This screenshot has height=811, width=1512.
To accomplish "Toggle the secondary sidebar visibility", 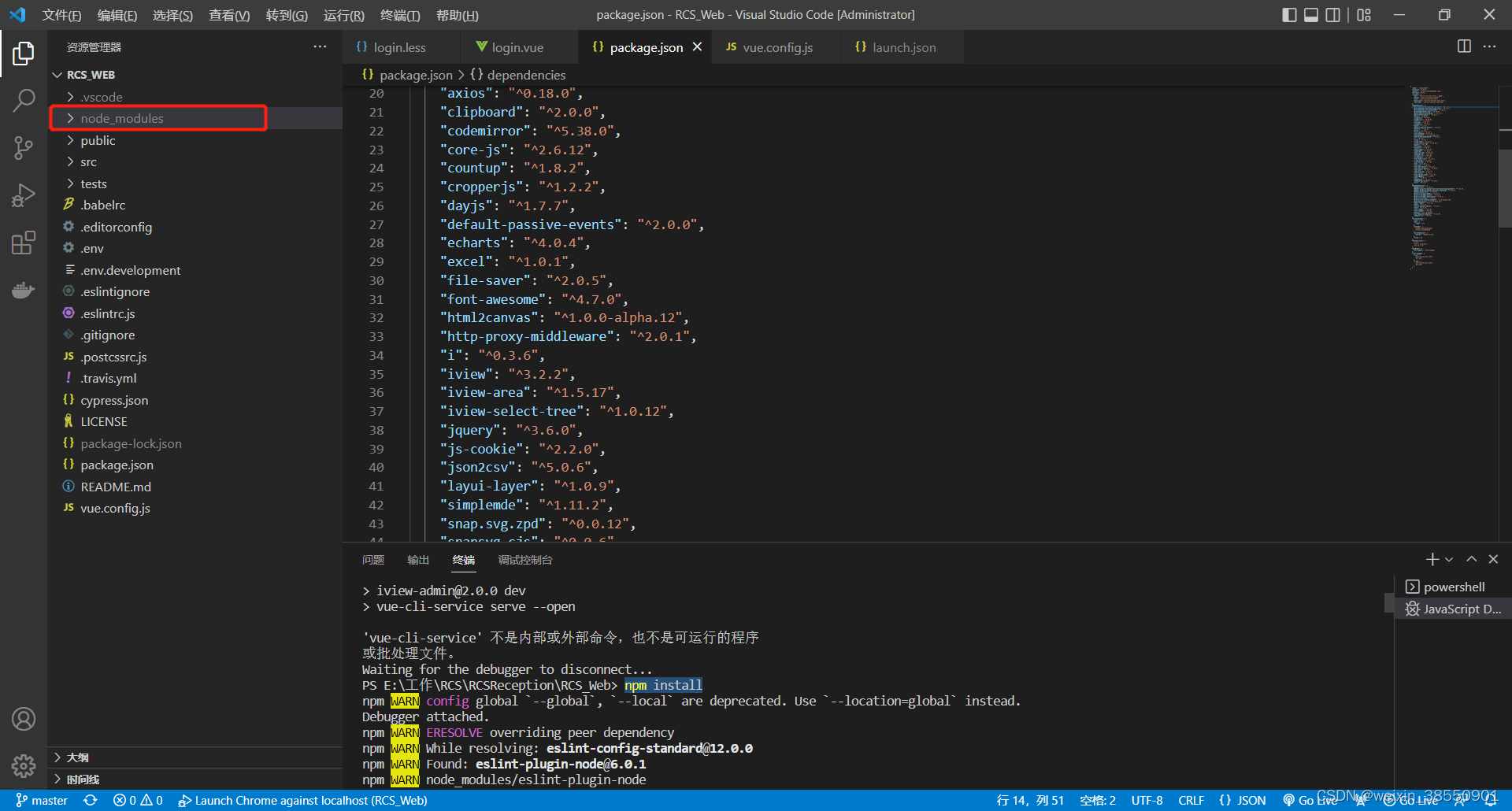I will [1332, 14].
